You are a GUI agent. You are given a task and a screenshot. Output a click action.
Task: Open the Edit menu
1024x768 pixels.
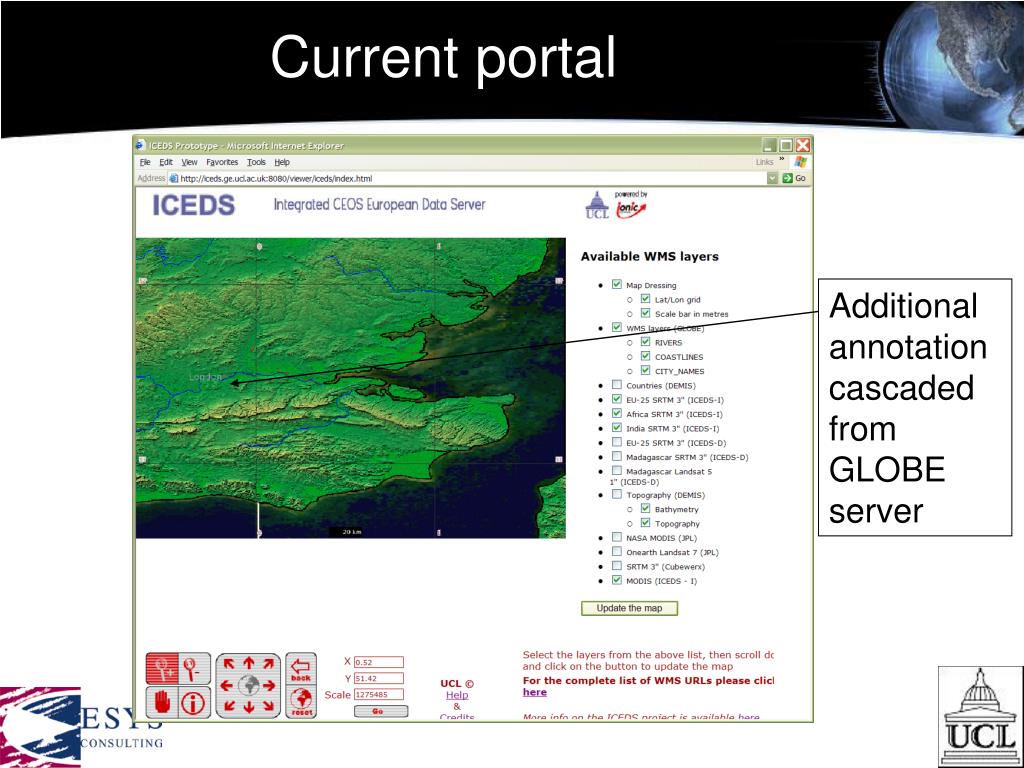tap(166, 162)
